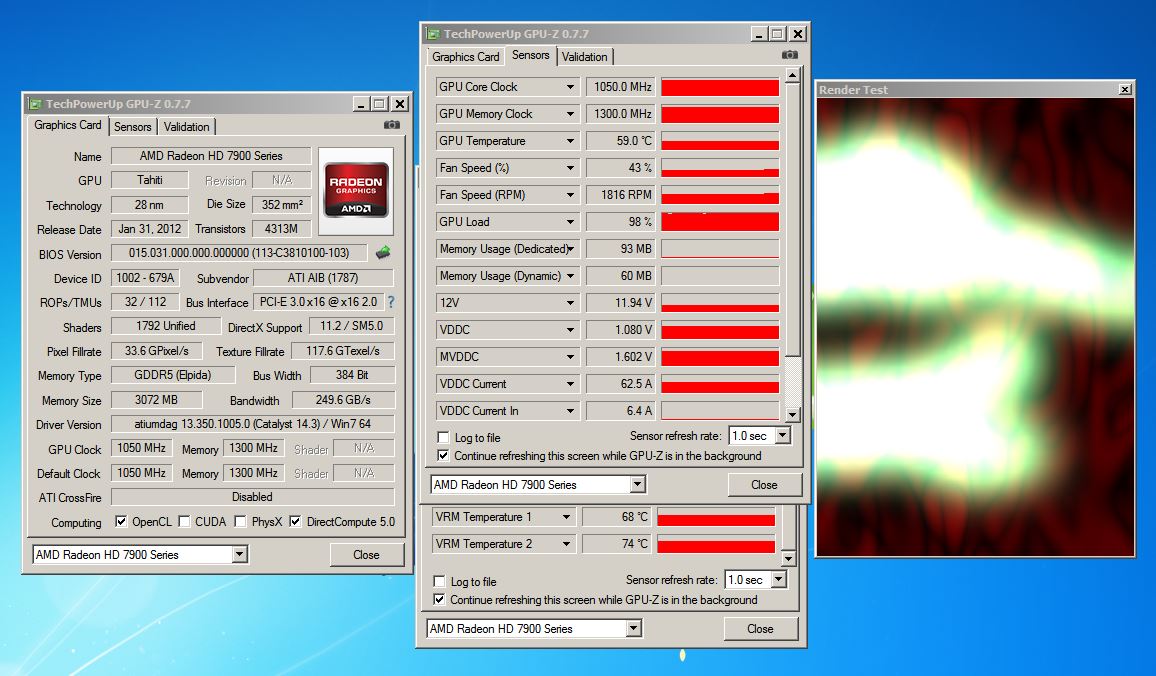Screen dimensions: 1156x676
Task: Enable Log to file in front Sensors window
Action: pos(443,437)
